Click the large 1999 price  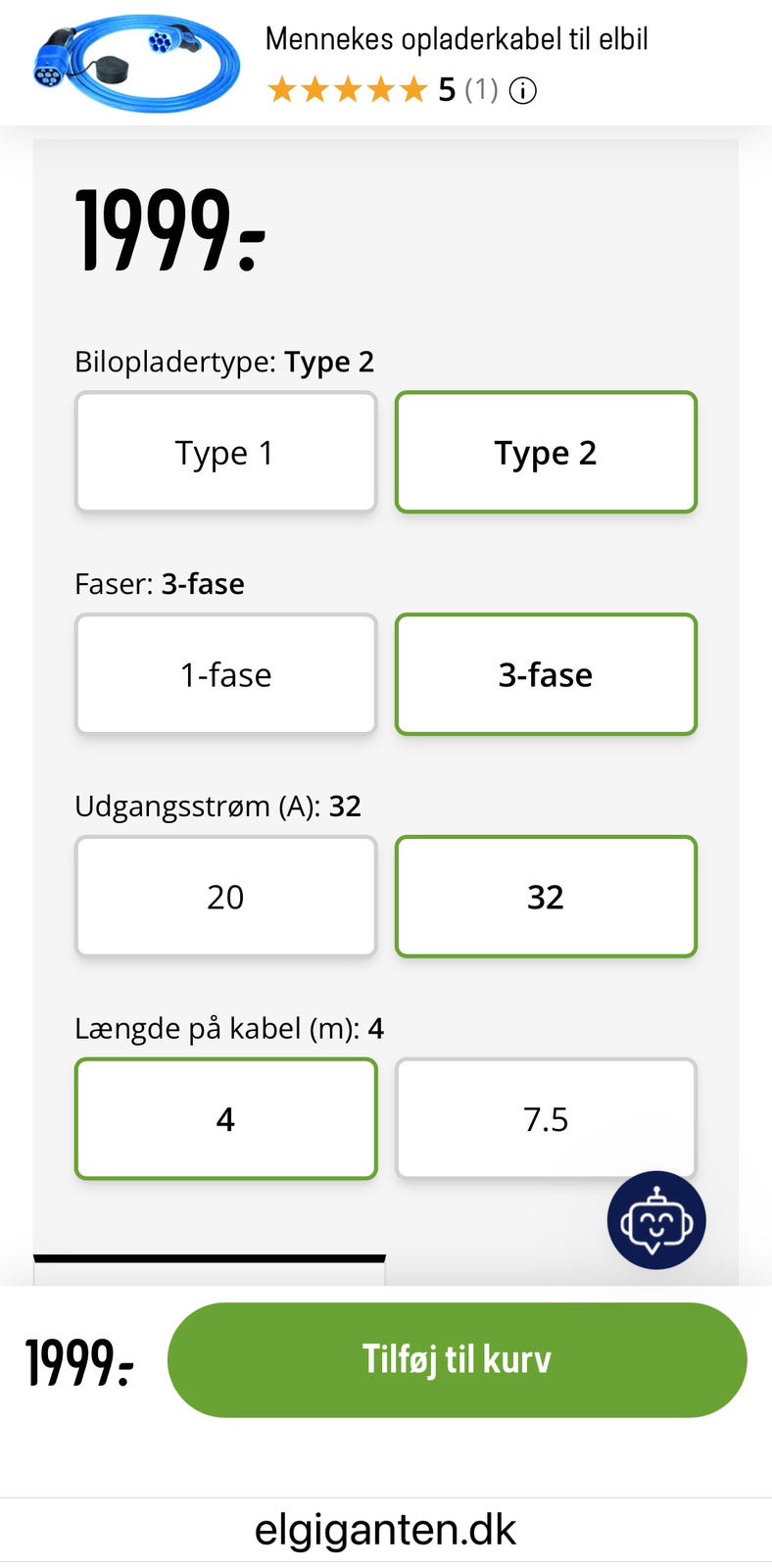click(170, 231)
